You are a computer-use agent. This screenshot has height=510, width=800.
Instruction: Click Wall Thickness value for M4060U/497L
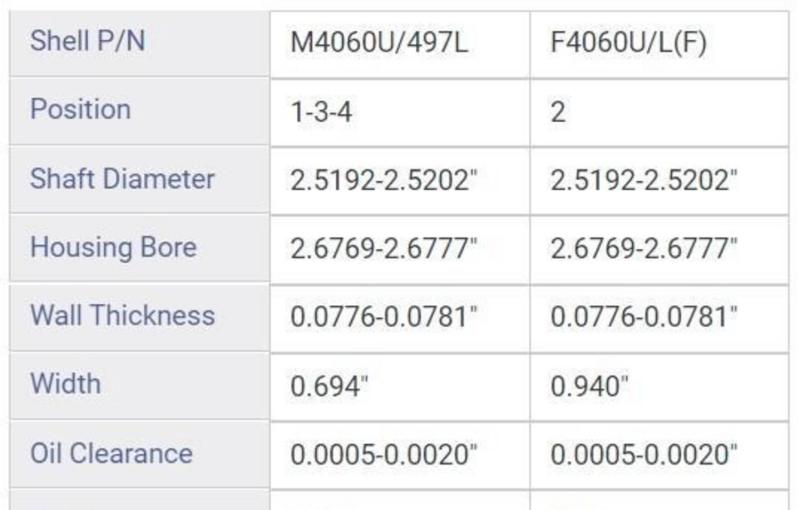pyautogui.click(x=384, y=317)
